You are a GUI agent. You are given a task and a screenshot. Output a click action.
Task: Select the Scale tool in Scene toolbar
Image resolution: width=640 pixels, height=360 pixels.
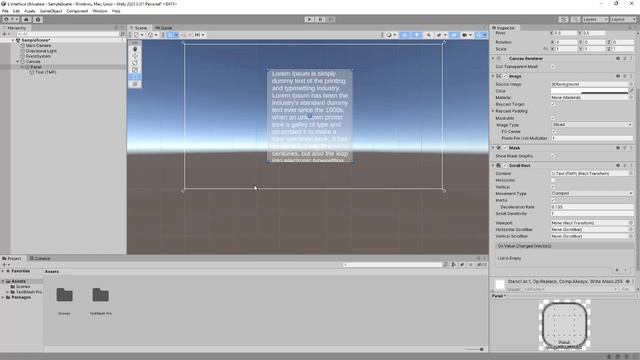pos(135,70)
